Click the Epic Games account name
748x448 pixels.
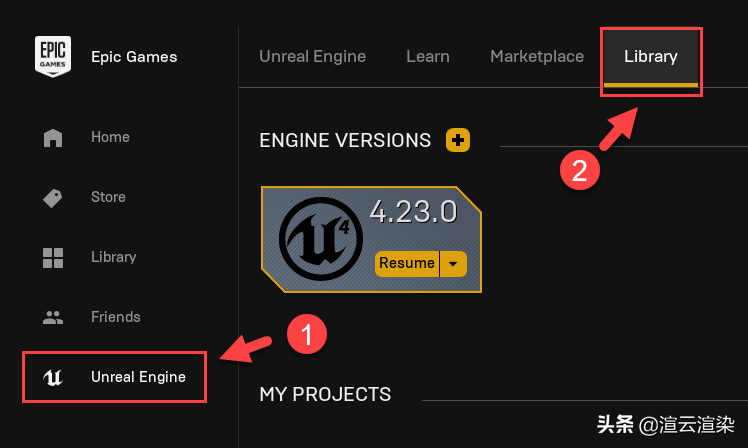pyautogui.click(x=134, y=57)
